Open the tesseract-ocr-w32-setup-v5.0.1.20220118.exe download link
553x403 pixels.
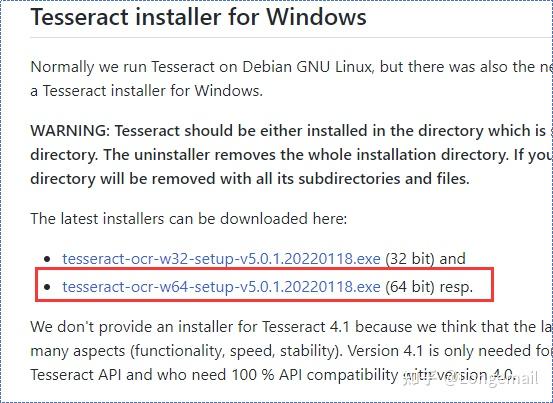pyautogui.click(x=221, y=259)
